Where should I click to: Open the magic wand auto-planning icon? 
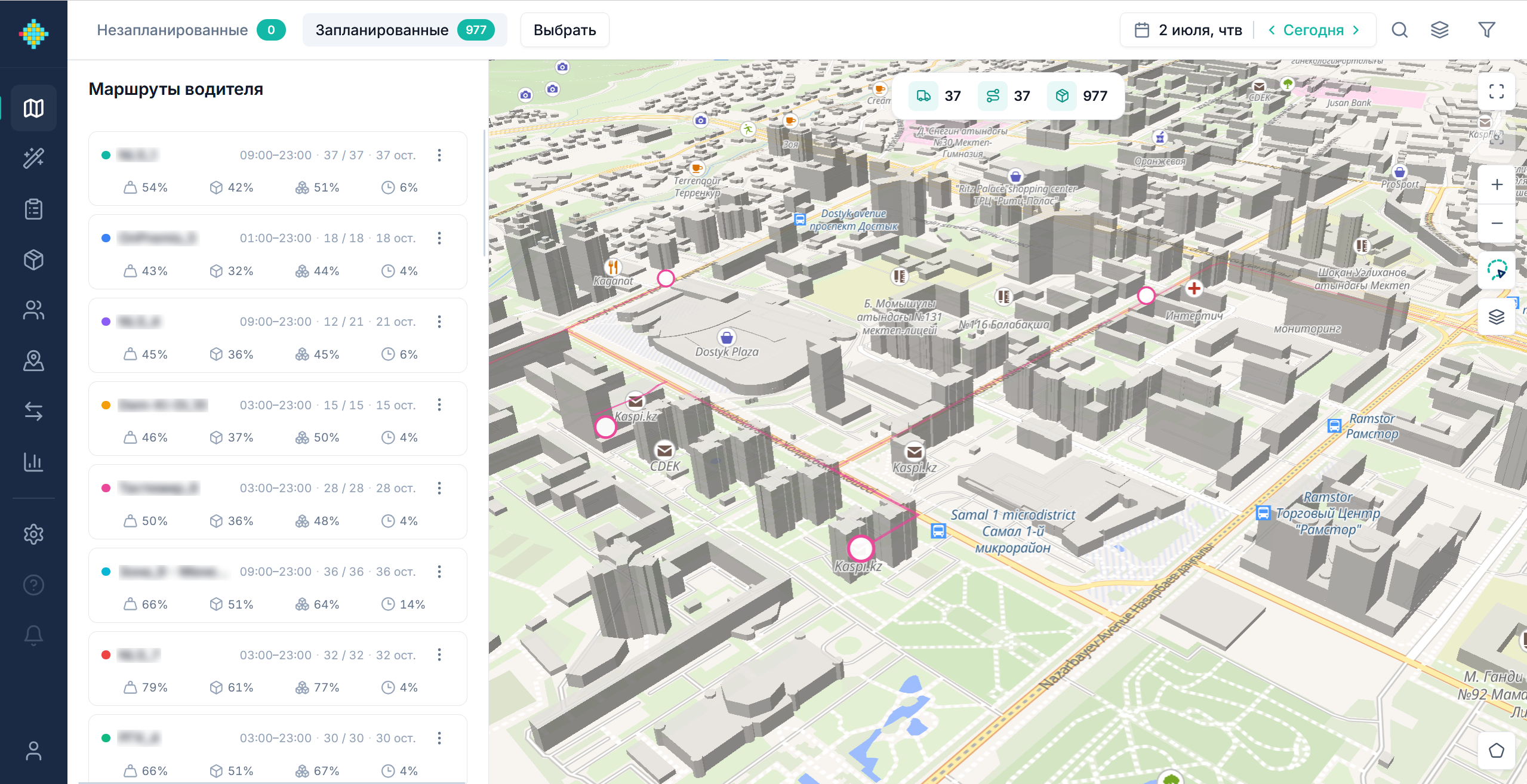click(33, 158)
